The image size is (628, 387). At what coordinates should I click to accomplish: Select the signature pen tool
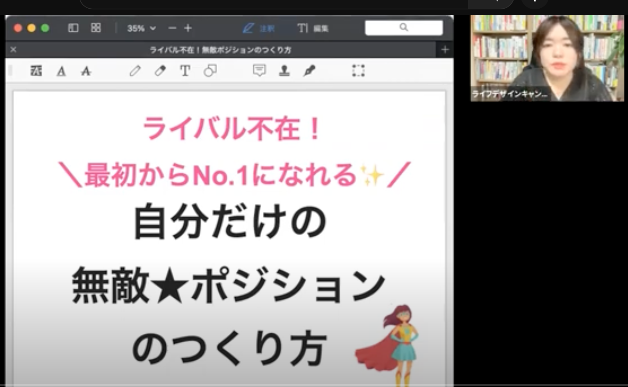[309, 71]
